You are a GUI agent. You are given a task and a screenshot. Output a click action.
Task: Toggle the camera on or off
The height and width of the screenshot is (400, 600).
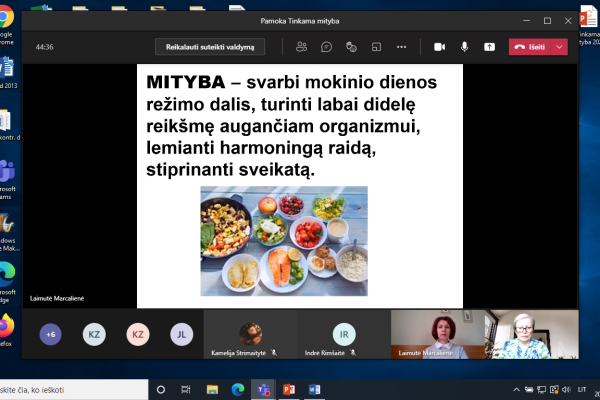pyautogui.click(x=439, y=47)
